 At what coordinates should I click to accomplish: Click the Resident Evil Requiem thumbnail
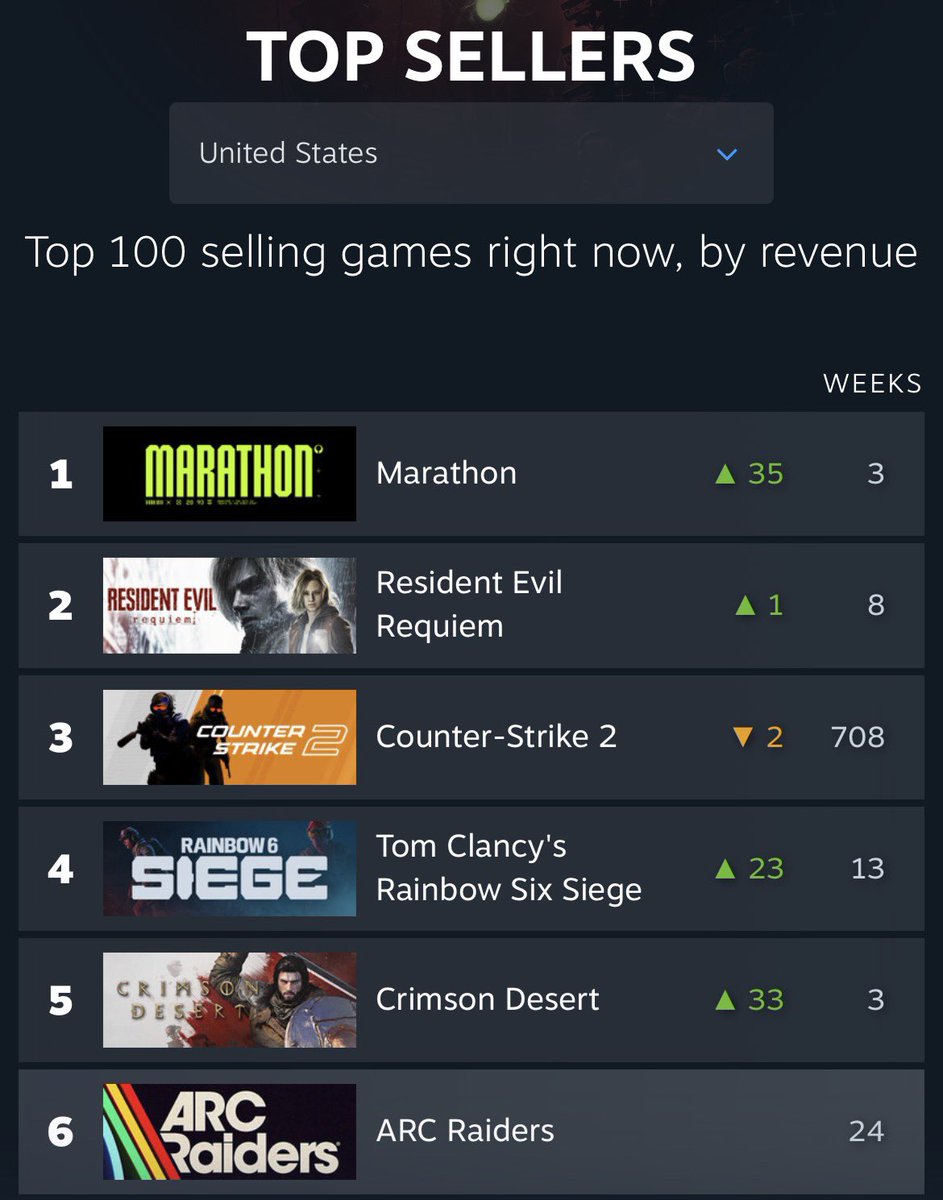[228, 605]
